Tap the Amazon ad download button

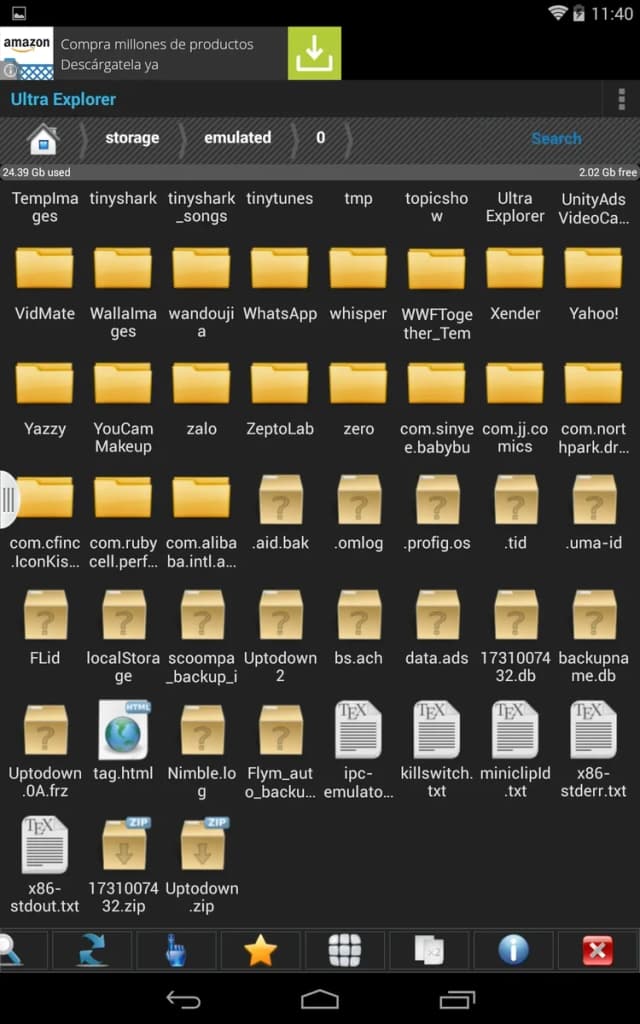314,54
